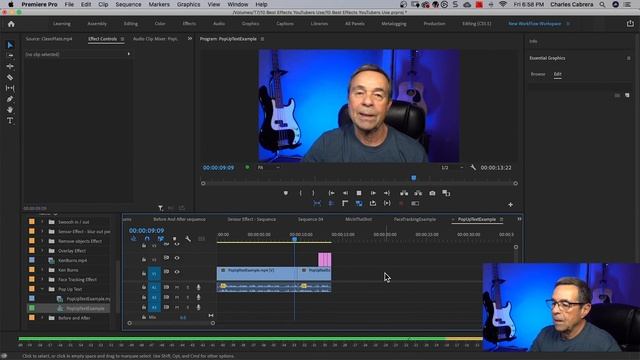This screenshot has height=360, width=640.
Task: Open Program monitor settings wrench
Action: coord(473,167)
